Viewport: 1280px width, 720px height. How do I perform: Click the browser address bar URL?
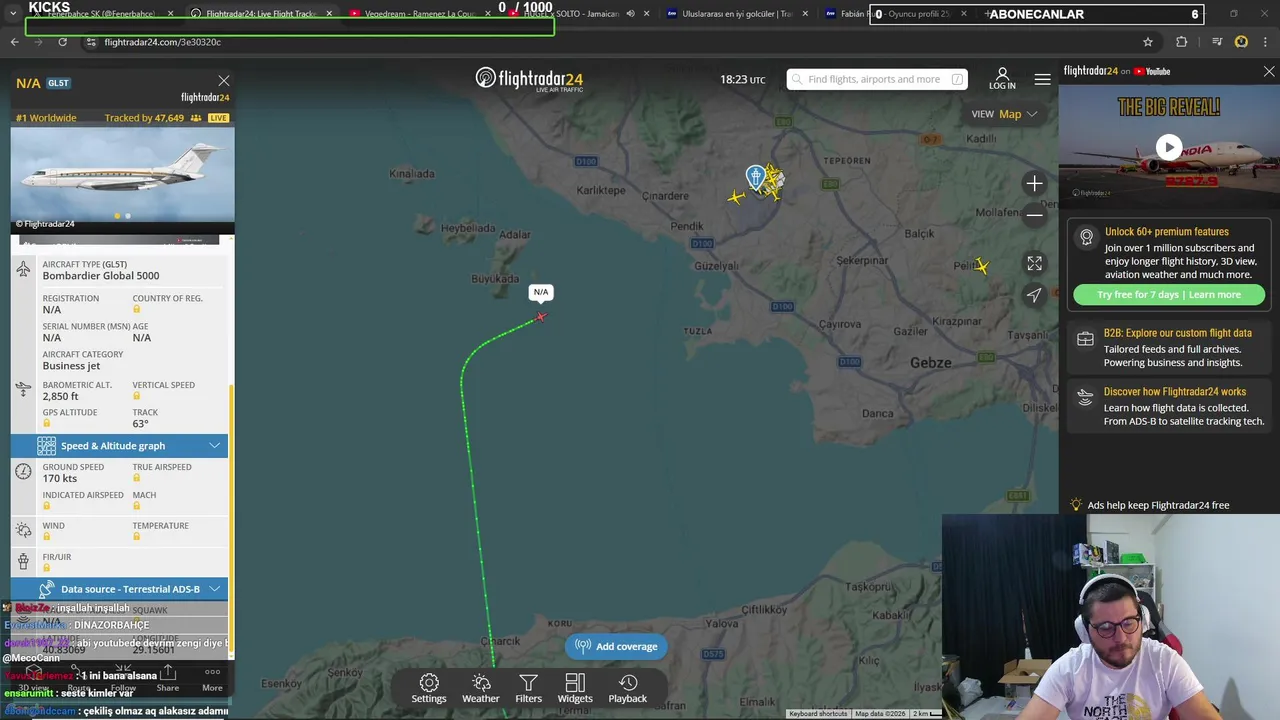point(162,42)
